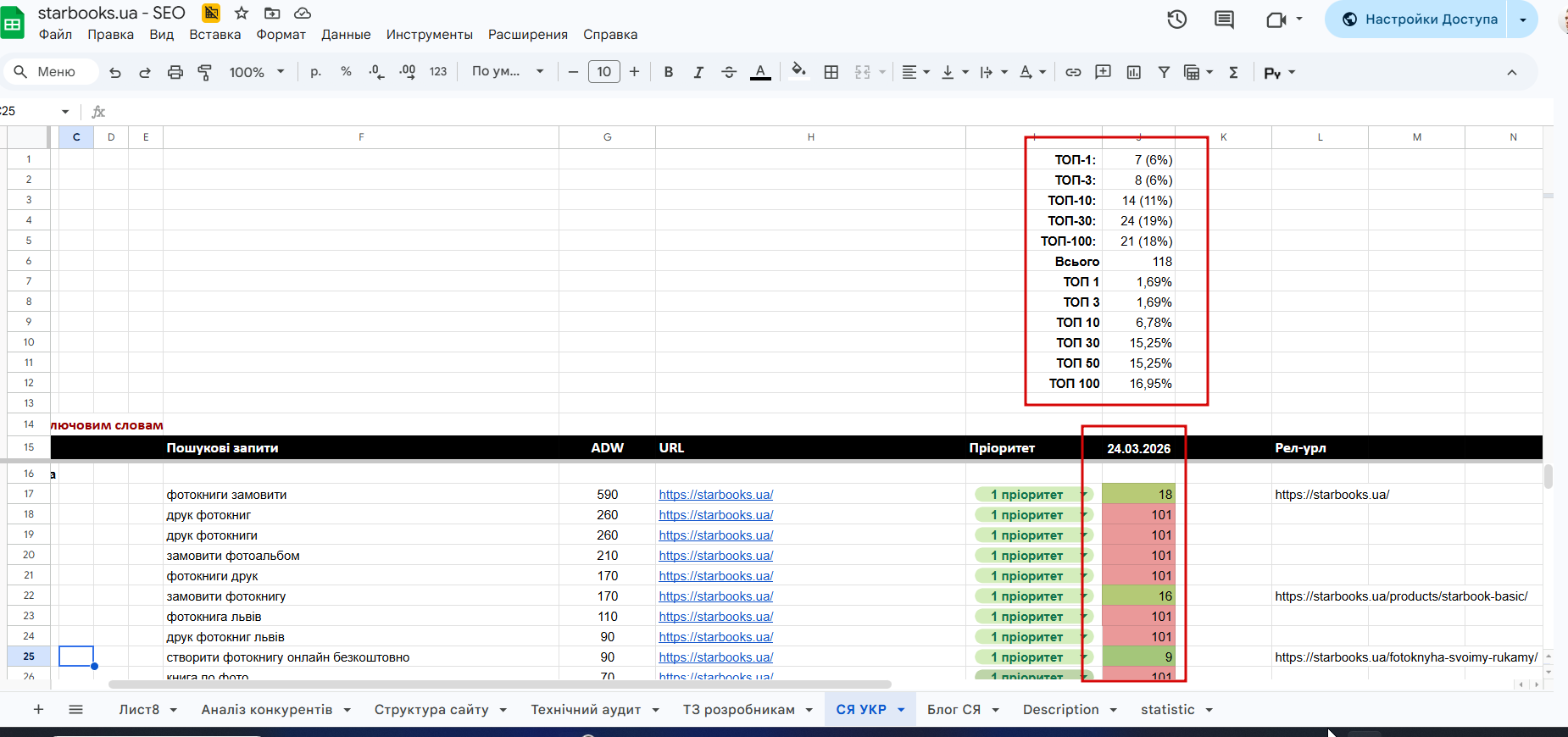This screenshot has width=1568, height=737.
Task: Open the vertical align dropdown
Action: (954, 73)
